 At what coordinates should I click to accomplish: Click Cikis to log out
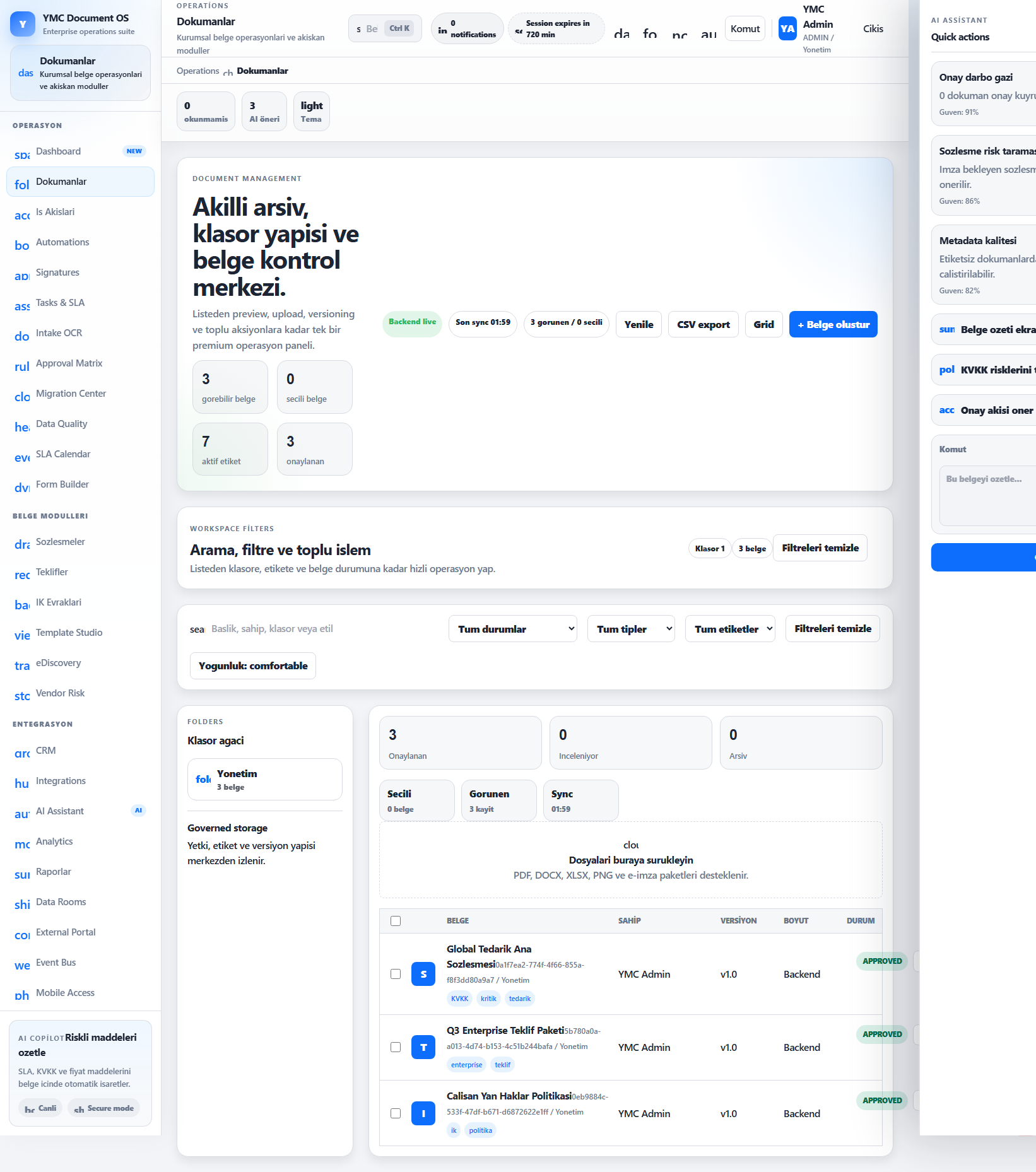[x=873, y=28]
